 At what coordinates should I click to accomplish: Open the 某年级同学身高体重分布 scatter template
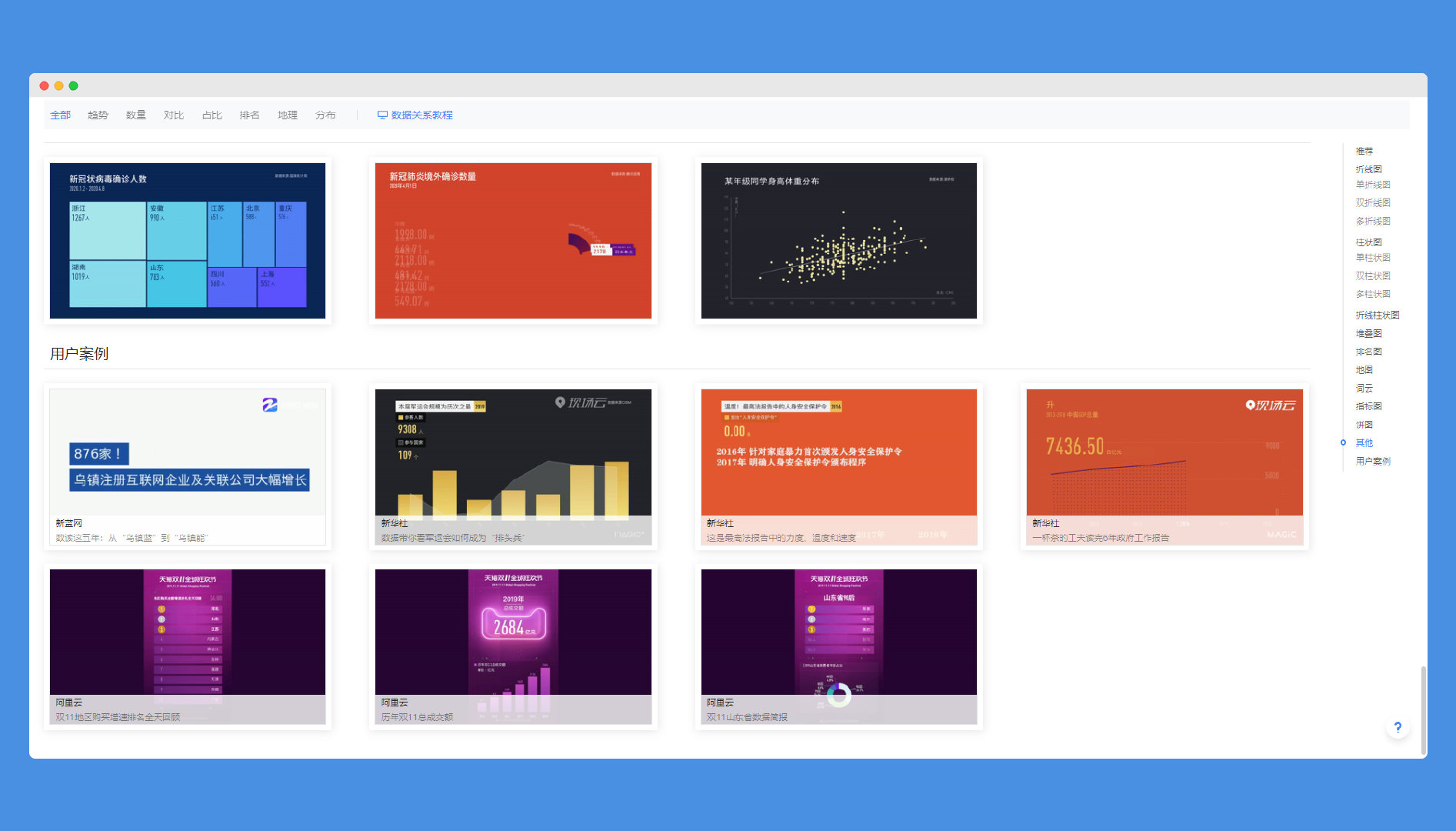[x=839, y=241]
